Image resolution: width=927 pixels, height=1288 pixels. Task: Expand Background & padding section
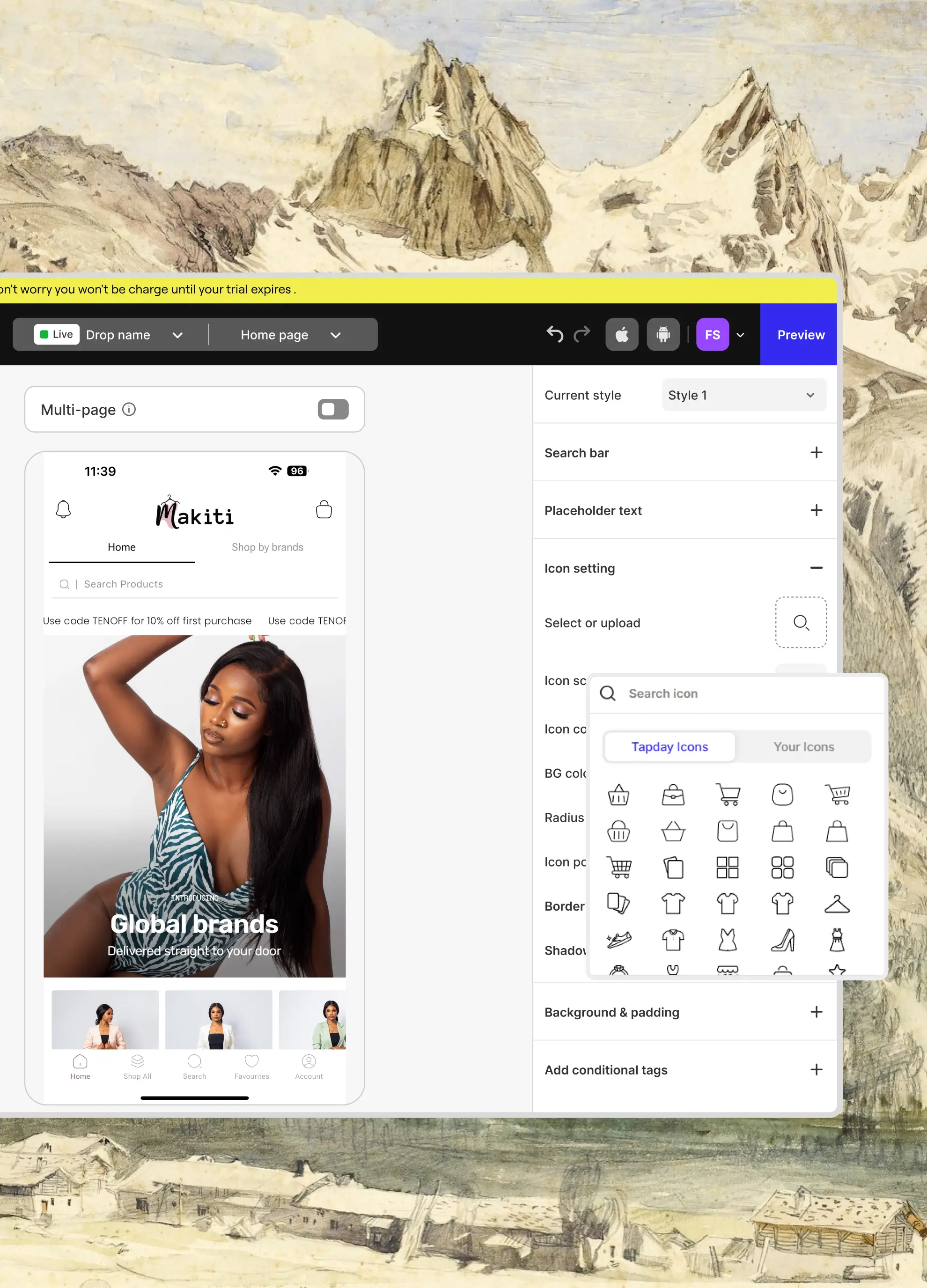(816, 1012)
